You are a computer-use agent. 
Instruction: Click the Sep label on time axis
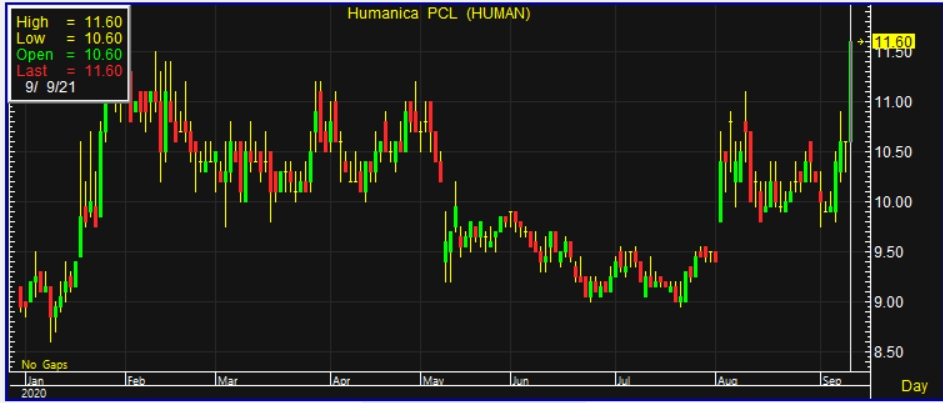coord(832,380)
